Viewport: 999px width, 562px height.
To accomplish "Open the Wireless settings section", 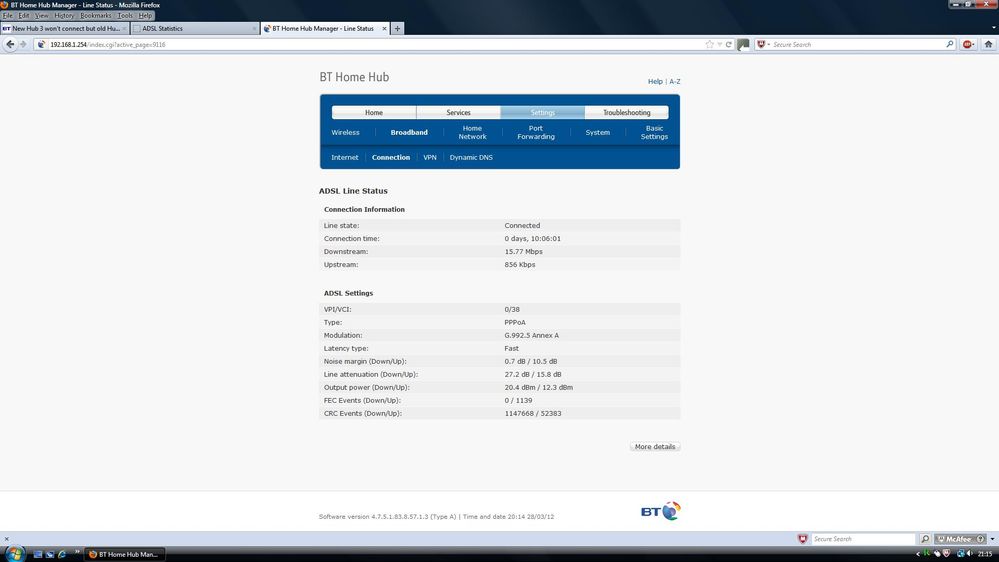I will tap(345, 133).
